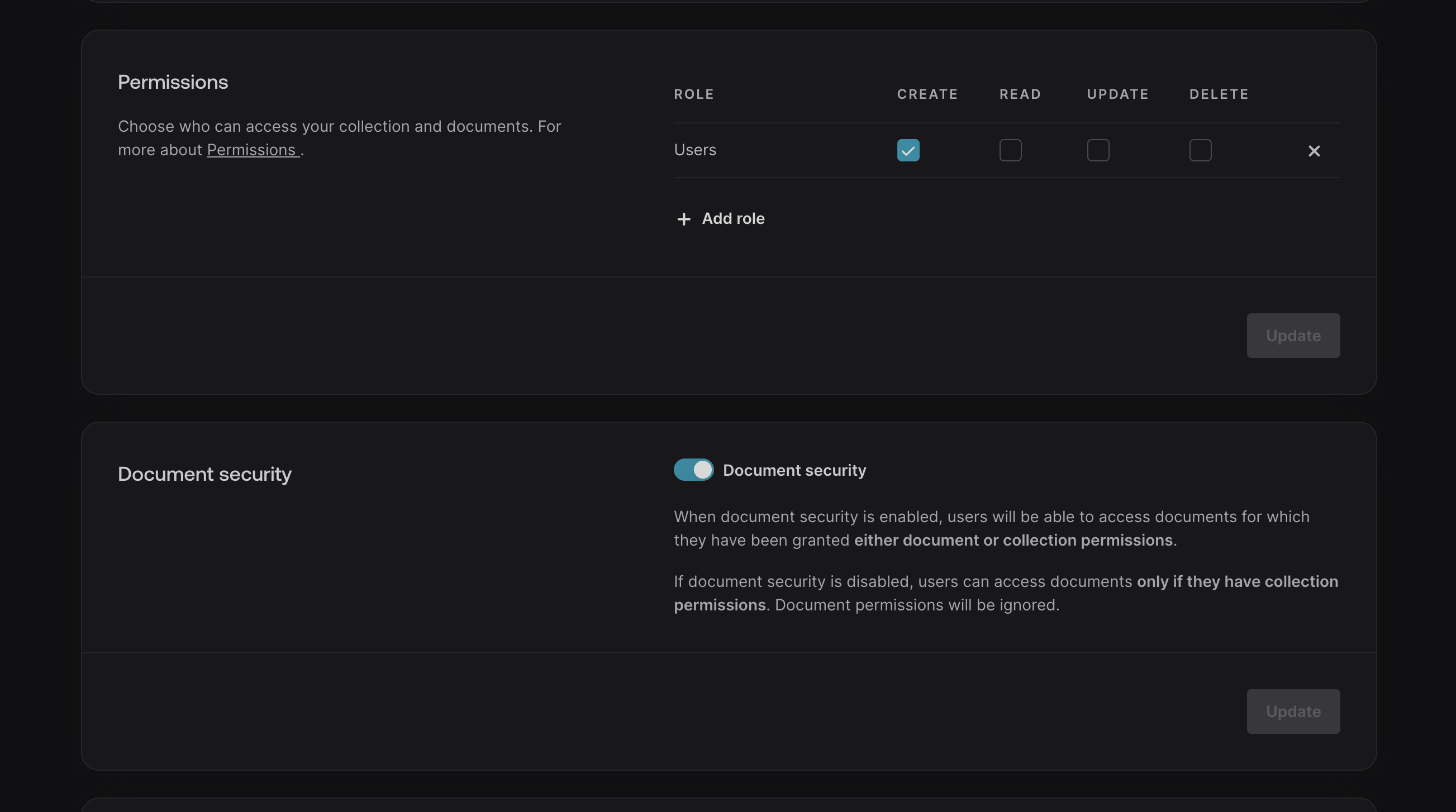
Task: Check the Update permission box for Users
Action: [1098, 150]
